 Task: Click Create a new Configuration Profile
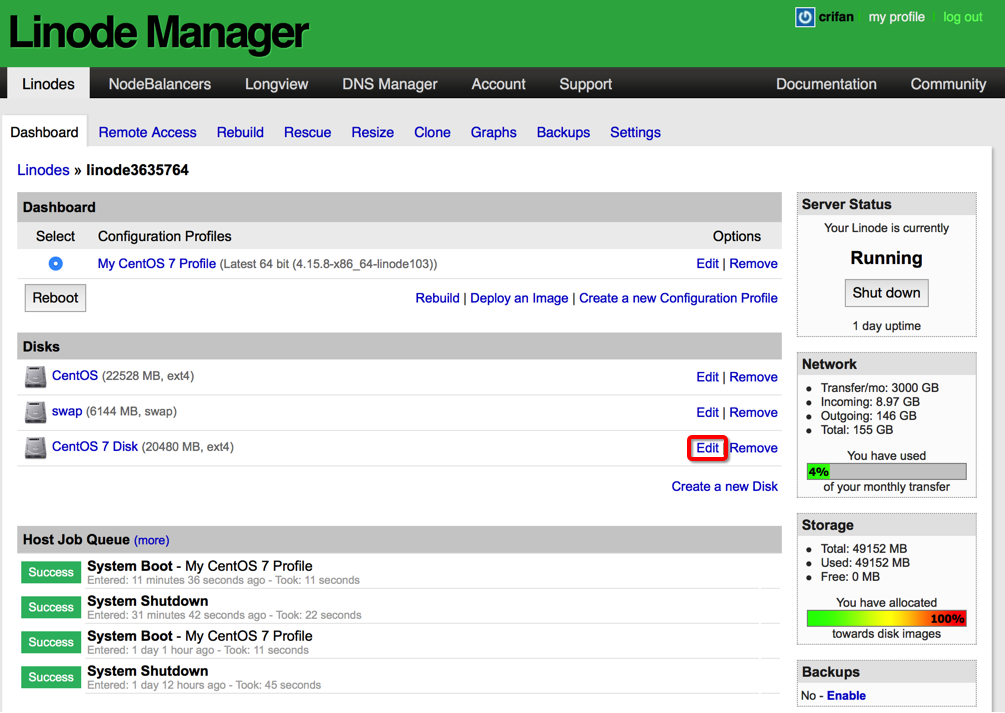pos(678,298)
